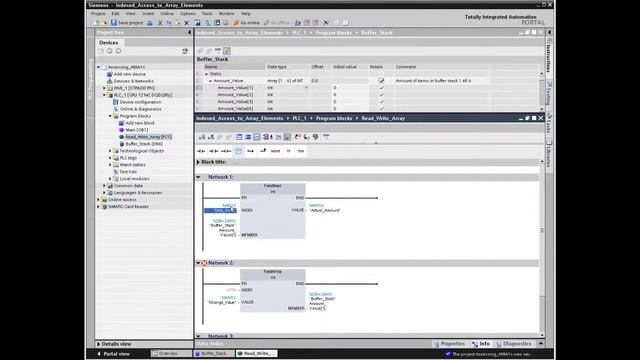Open the Window menu
The width and height of the screenshot is (640, 360).
tap(227, 13)
